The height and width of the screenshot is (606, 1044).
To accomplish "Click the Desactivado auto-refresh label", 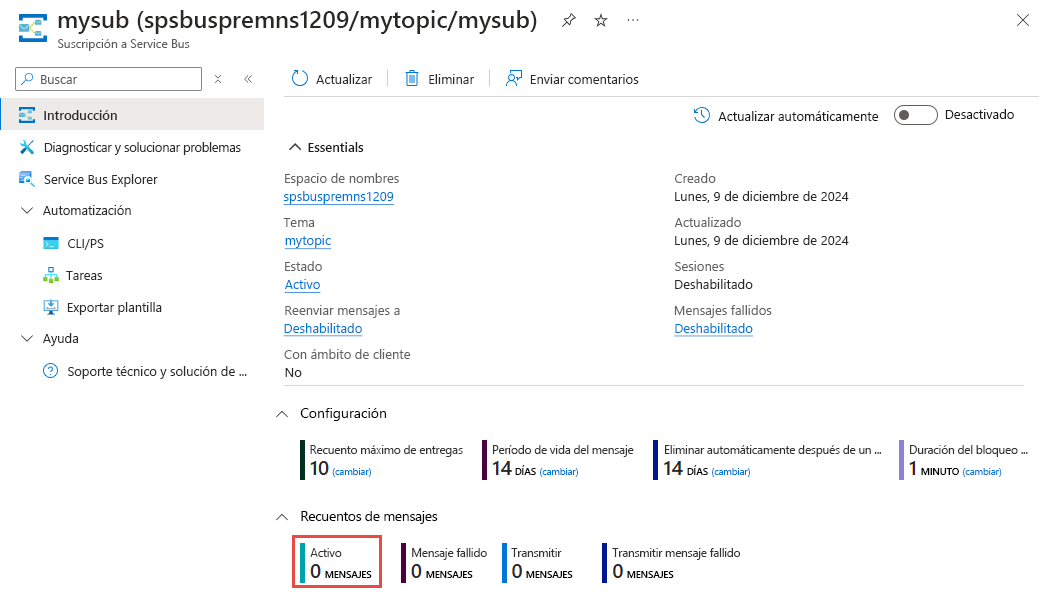I will click(x=979, y=115).
